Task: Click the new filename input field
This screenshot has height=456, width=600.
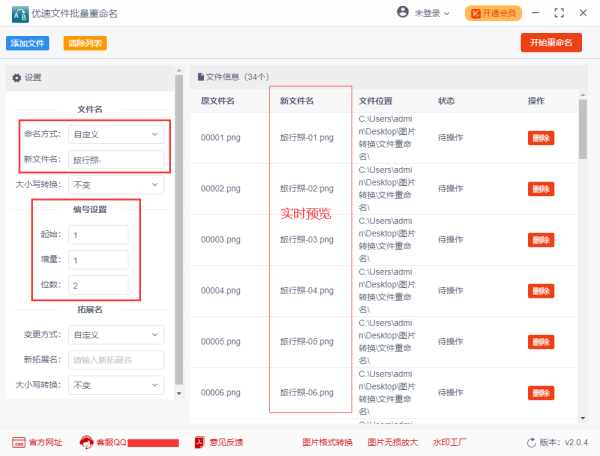Action: tap(116, 159)
